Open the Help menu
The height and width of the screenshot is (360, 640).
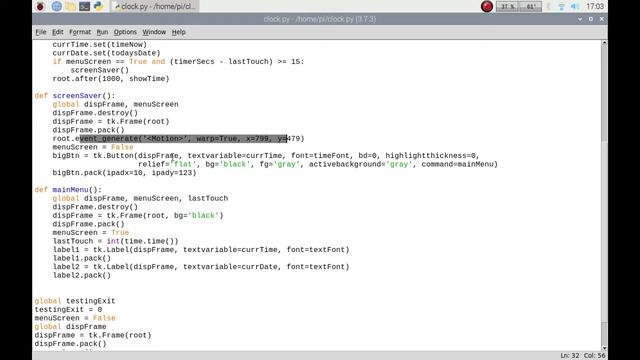tap(178, 32)
